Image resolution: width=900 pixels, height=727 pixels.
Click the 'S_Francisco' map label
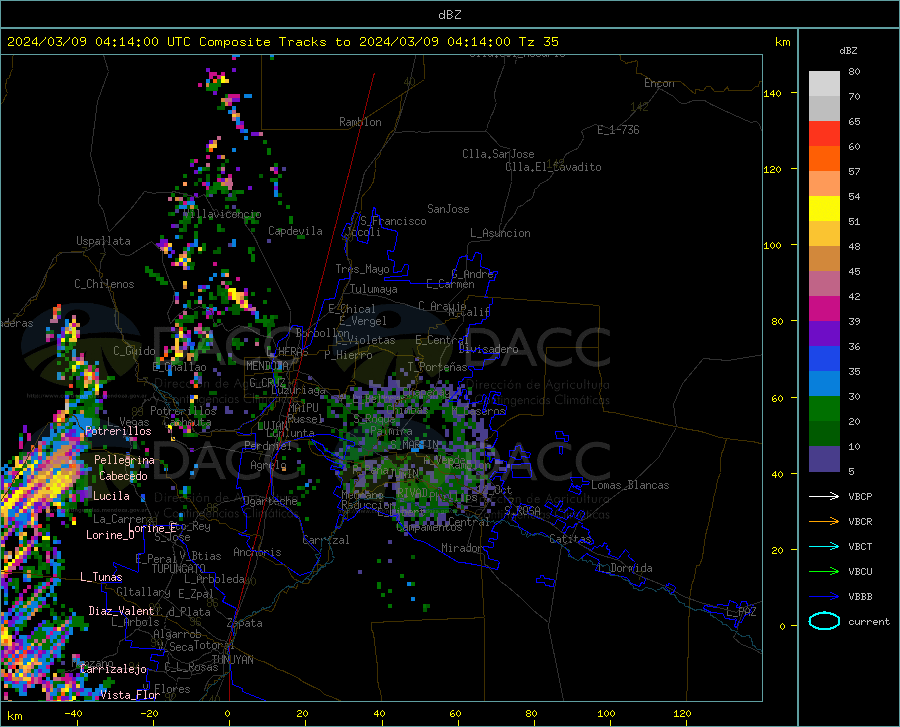pyautogui.click(x=393, y=221)
